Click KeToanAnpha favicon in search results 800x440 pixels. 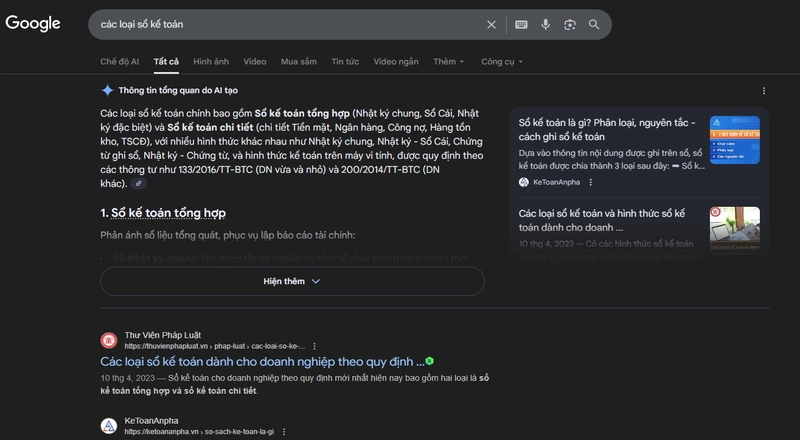(x=109, y=426)
